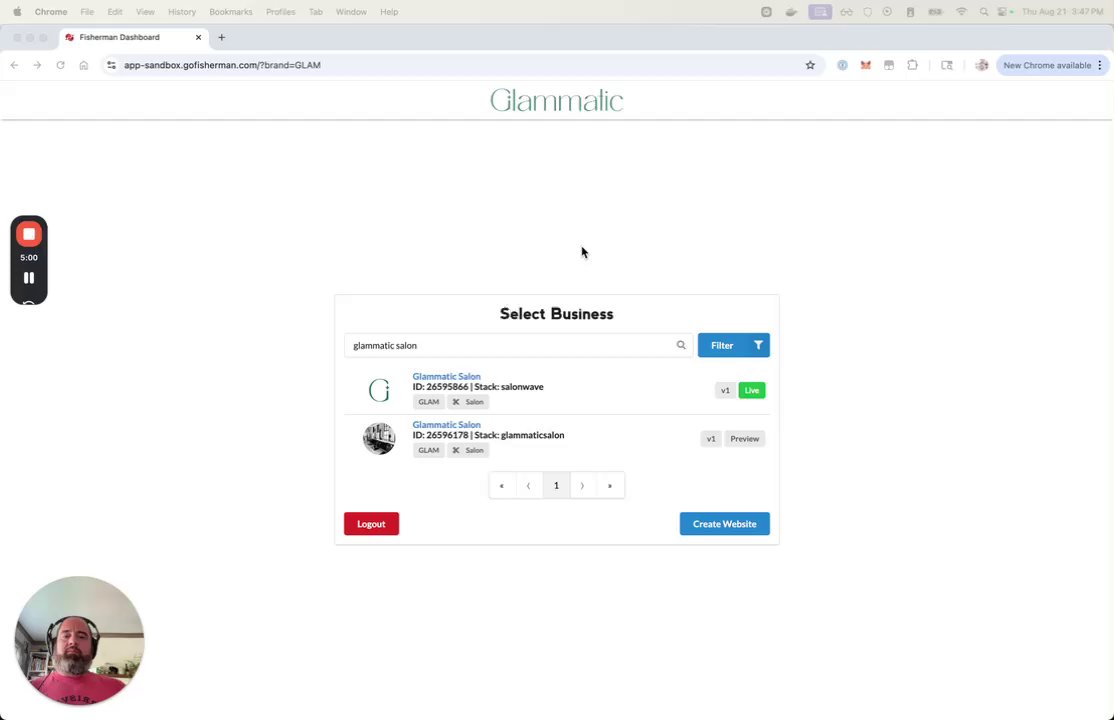Viewport: 1114px width, 720px height.
Task: Click the v1 badge next to Live
Action: point(725,390)
